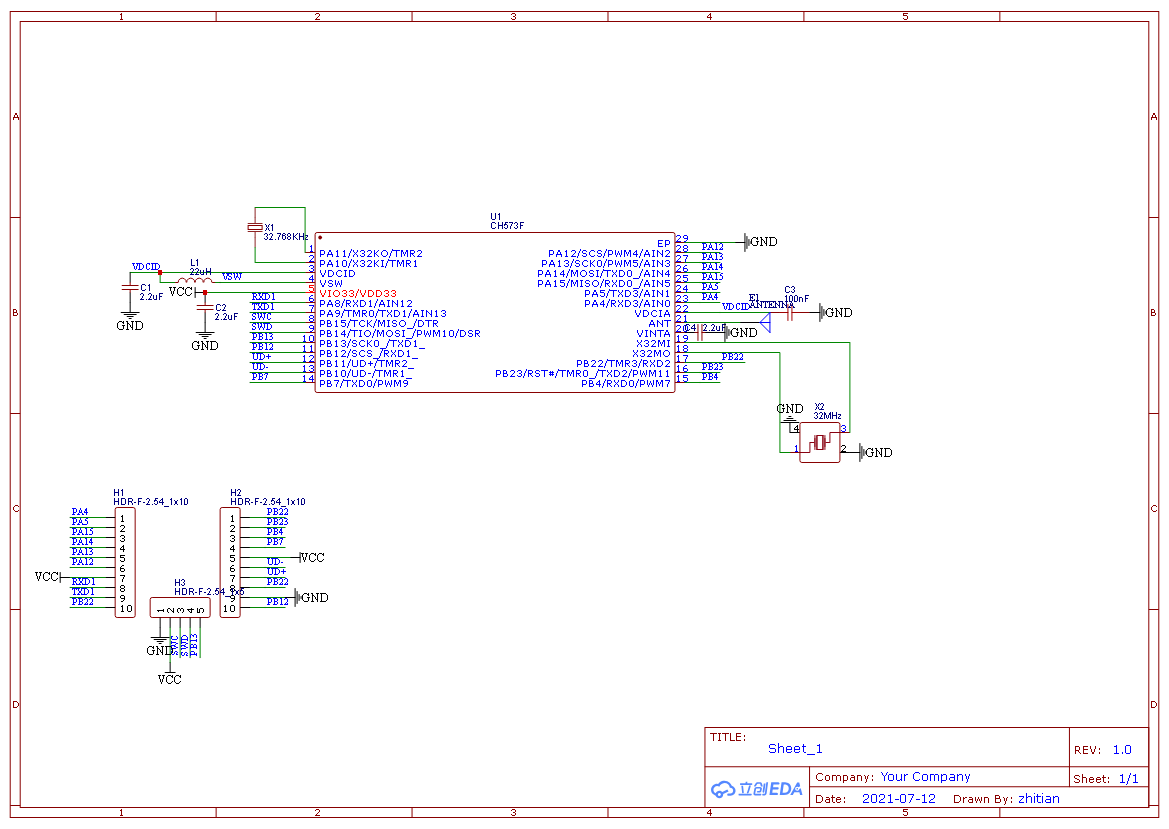
Task: Select the 2021-07-12 date value
Action: tap(898, 799)
